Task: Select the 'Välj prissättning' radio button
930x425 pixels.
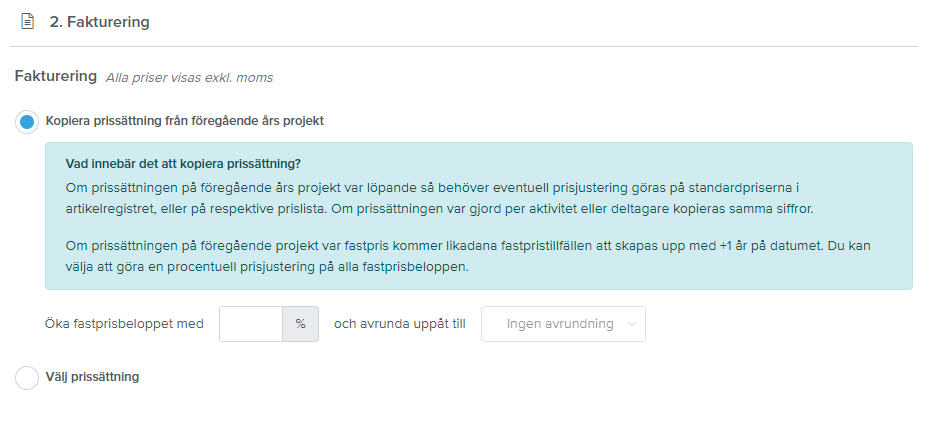Action: click(27, 378)
